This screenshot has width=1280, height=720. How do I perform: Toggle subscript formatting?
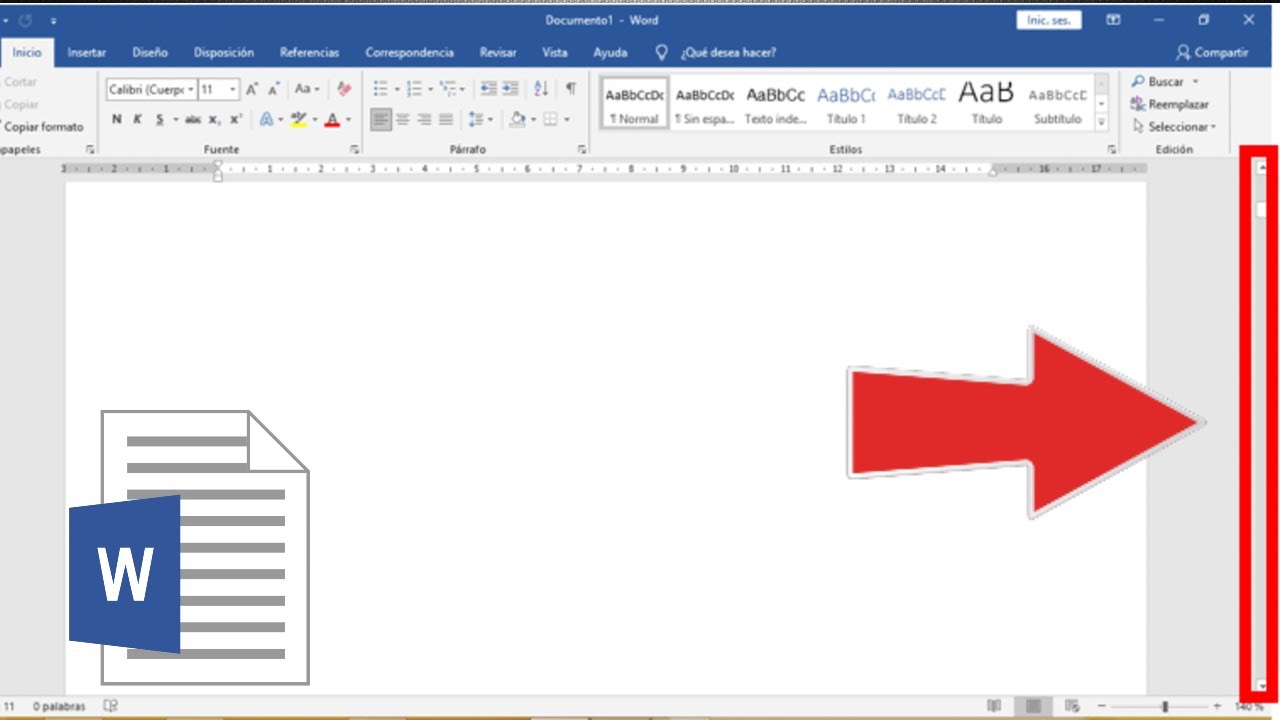click(214, 119)
